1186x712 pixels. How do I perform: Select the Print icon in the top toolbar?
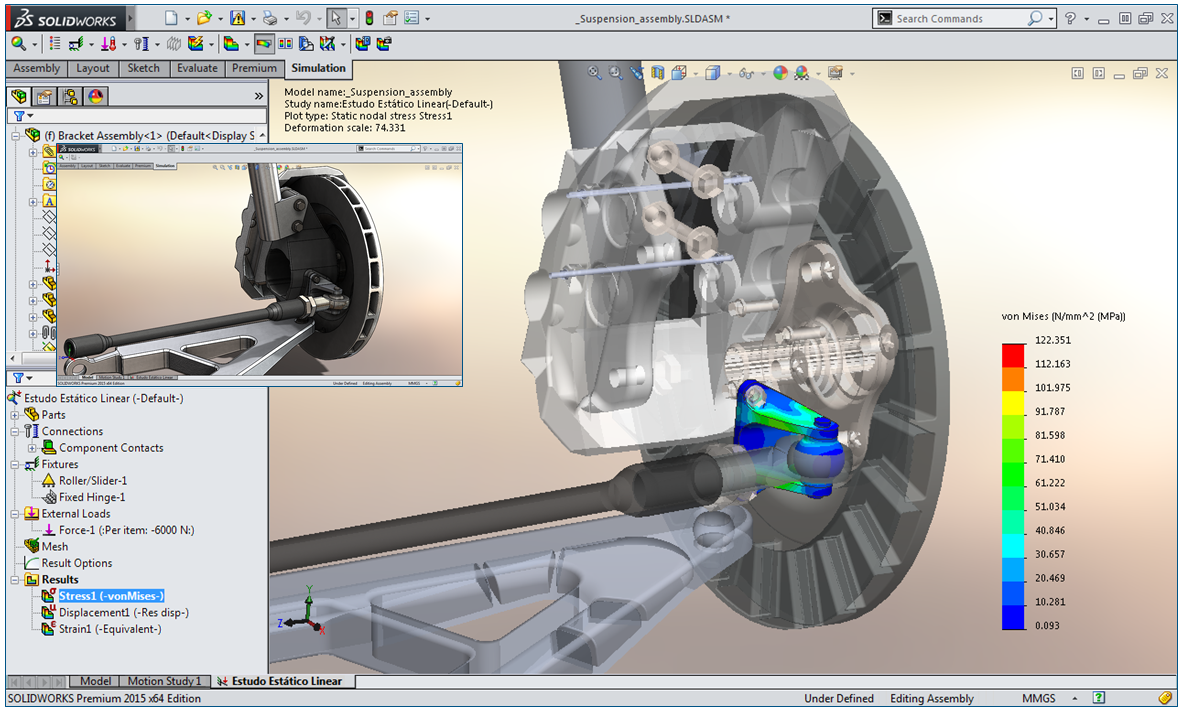[x=270, y=17]
